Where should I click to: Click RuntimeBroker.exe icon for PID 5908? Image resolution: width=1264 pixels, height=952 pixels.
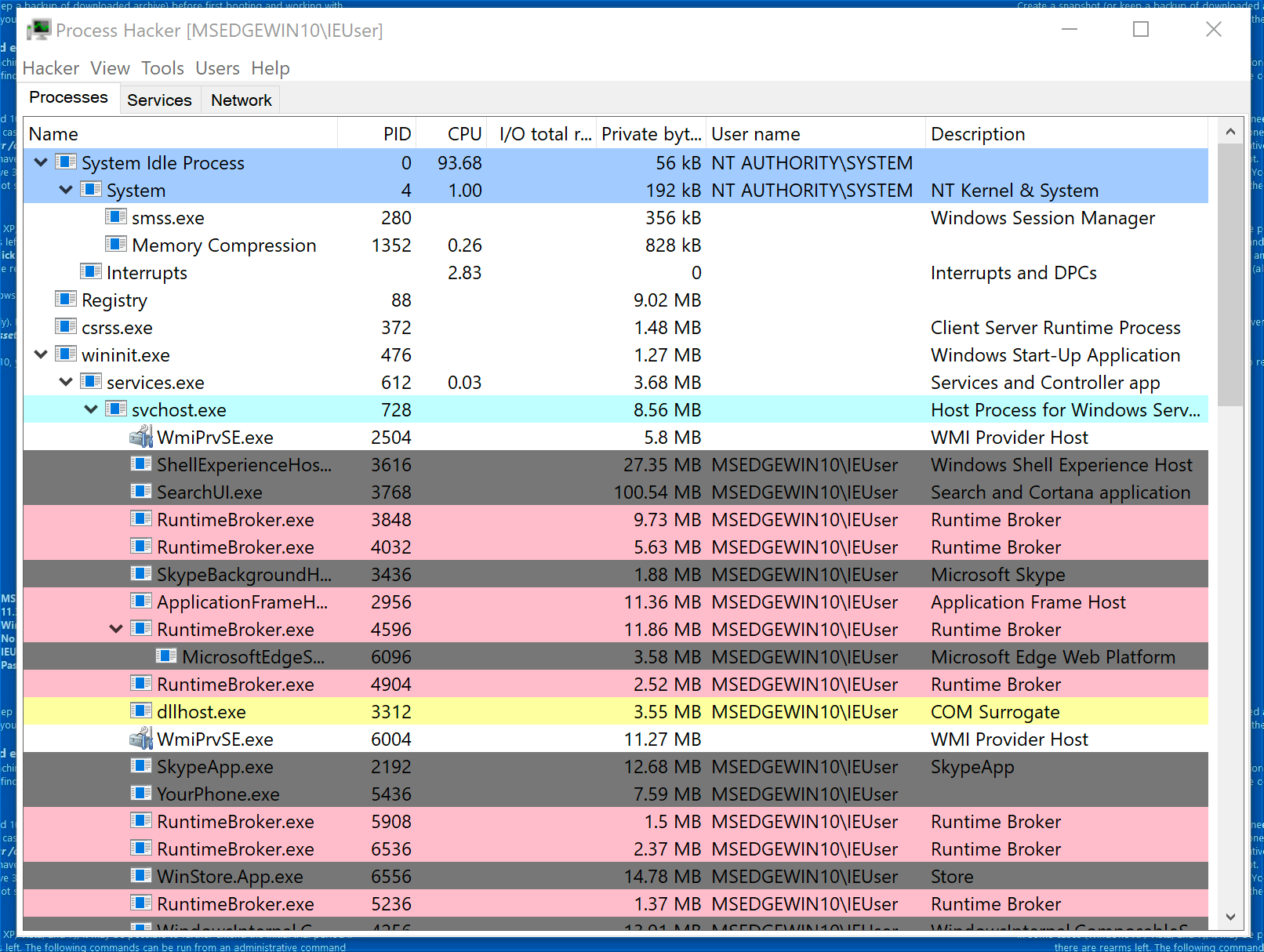click(x=141, y=820)
